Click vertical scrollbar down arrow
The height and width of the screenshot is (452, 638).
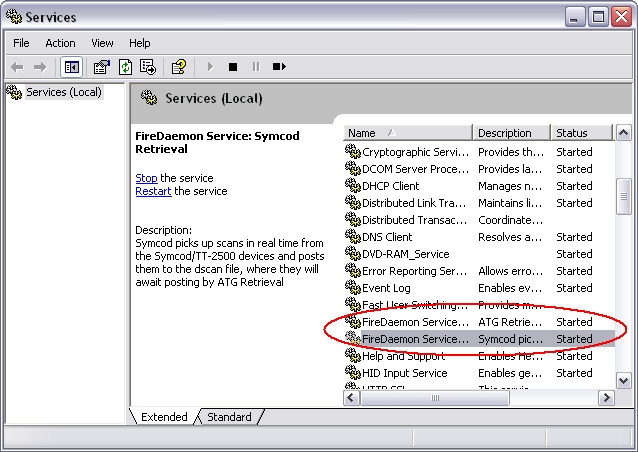623,381
